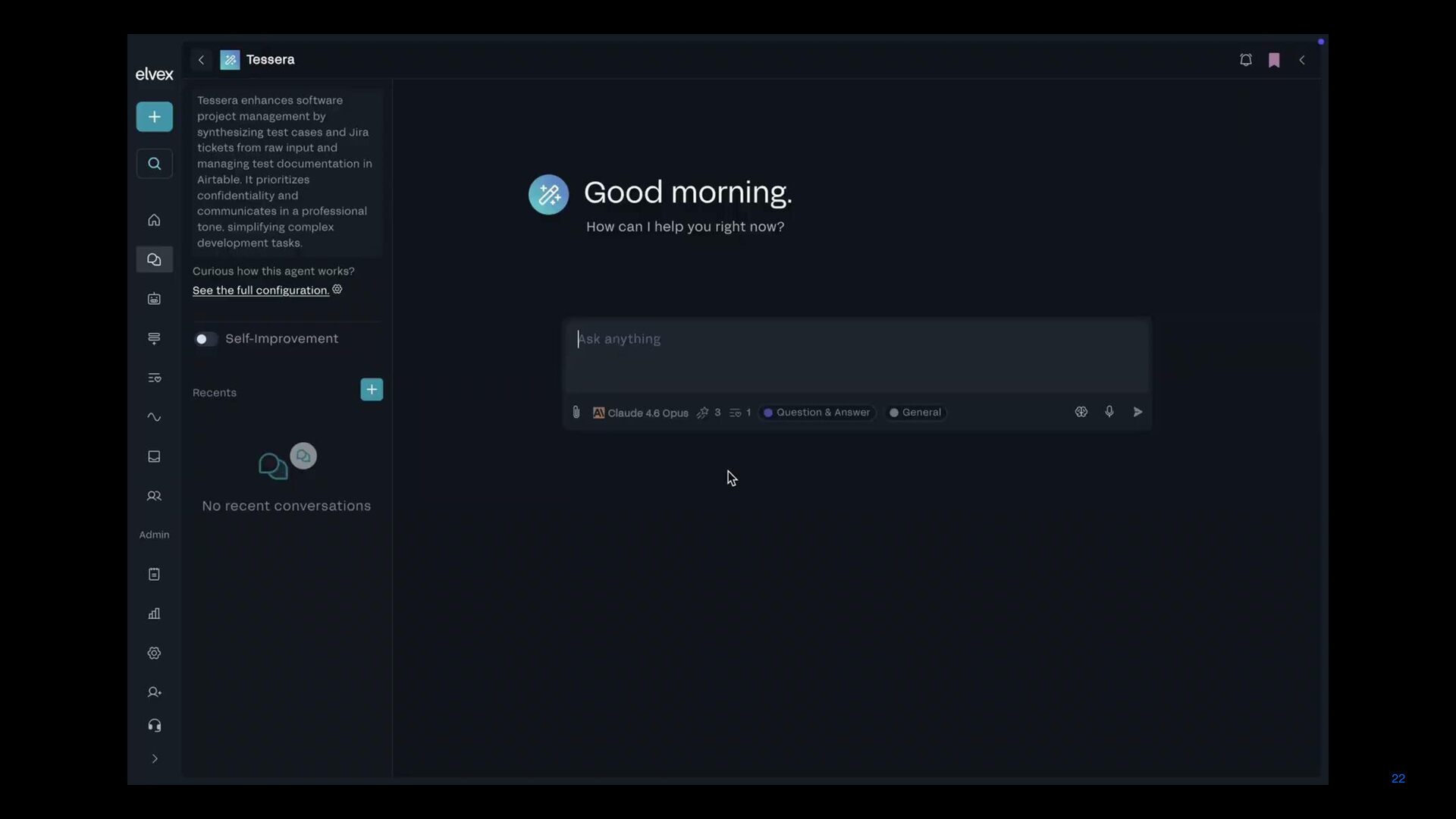Toggle the Self-Improvement switch

point(206,339)
